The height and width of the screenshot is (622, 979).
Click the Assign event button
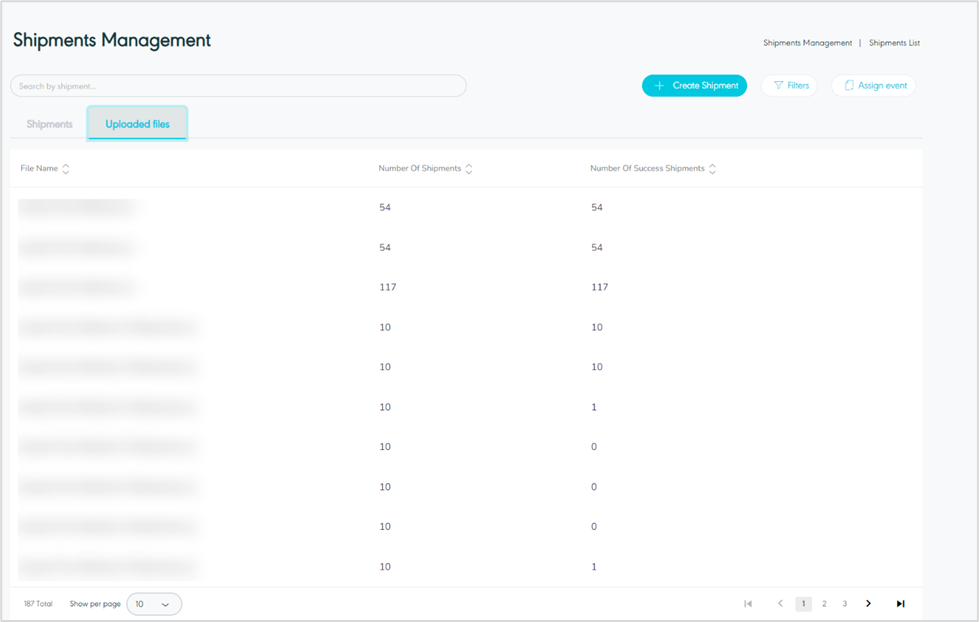[873, 86]
